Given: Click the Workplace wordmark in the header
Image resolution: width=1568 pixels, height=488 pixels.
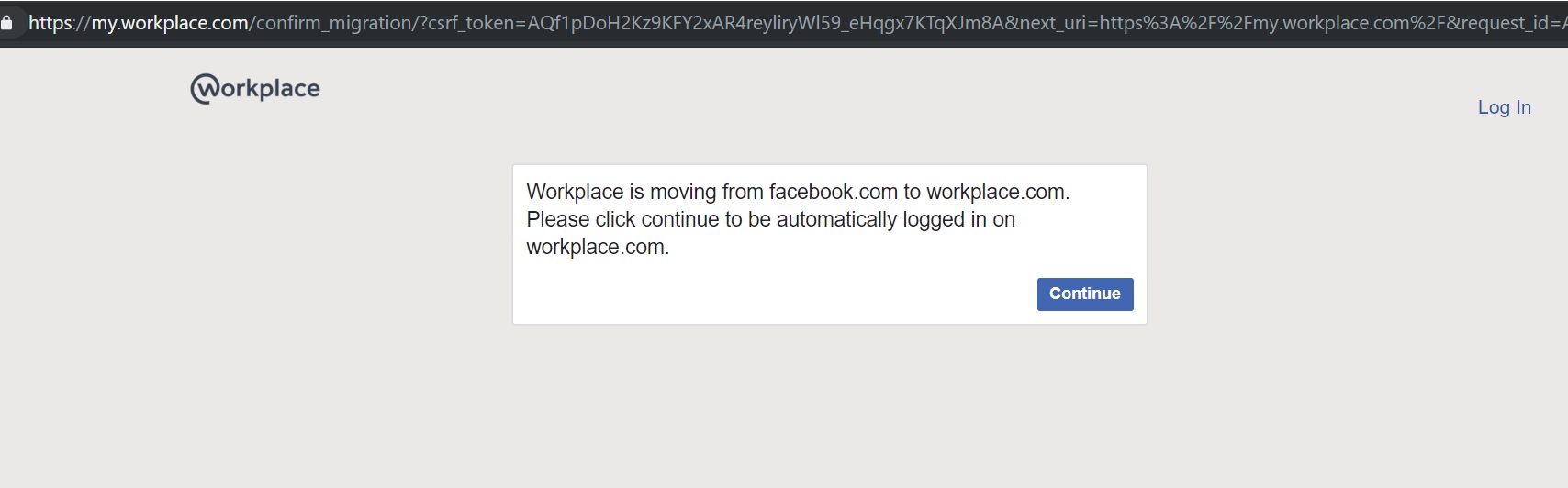Looking at the screenshot, I should click(x=255, y=89).
